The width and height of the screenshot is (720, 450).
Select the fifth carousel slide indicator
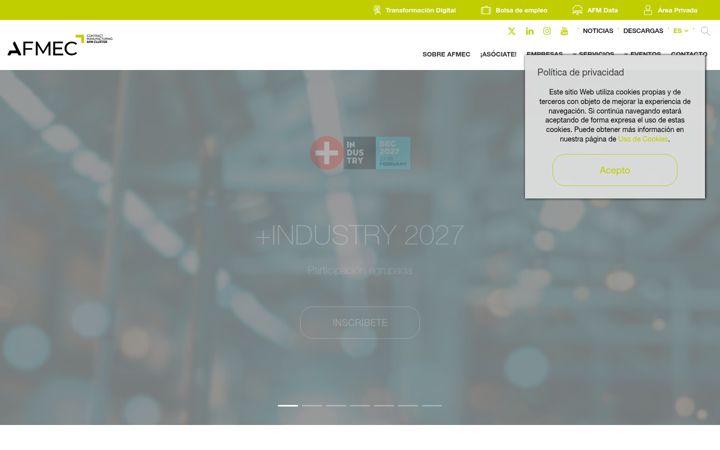point(384,405)
